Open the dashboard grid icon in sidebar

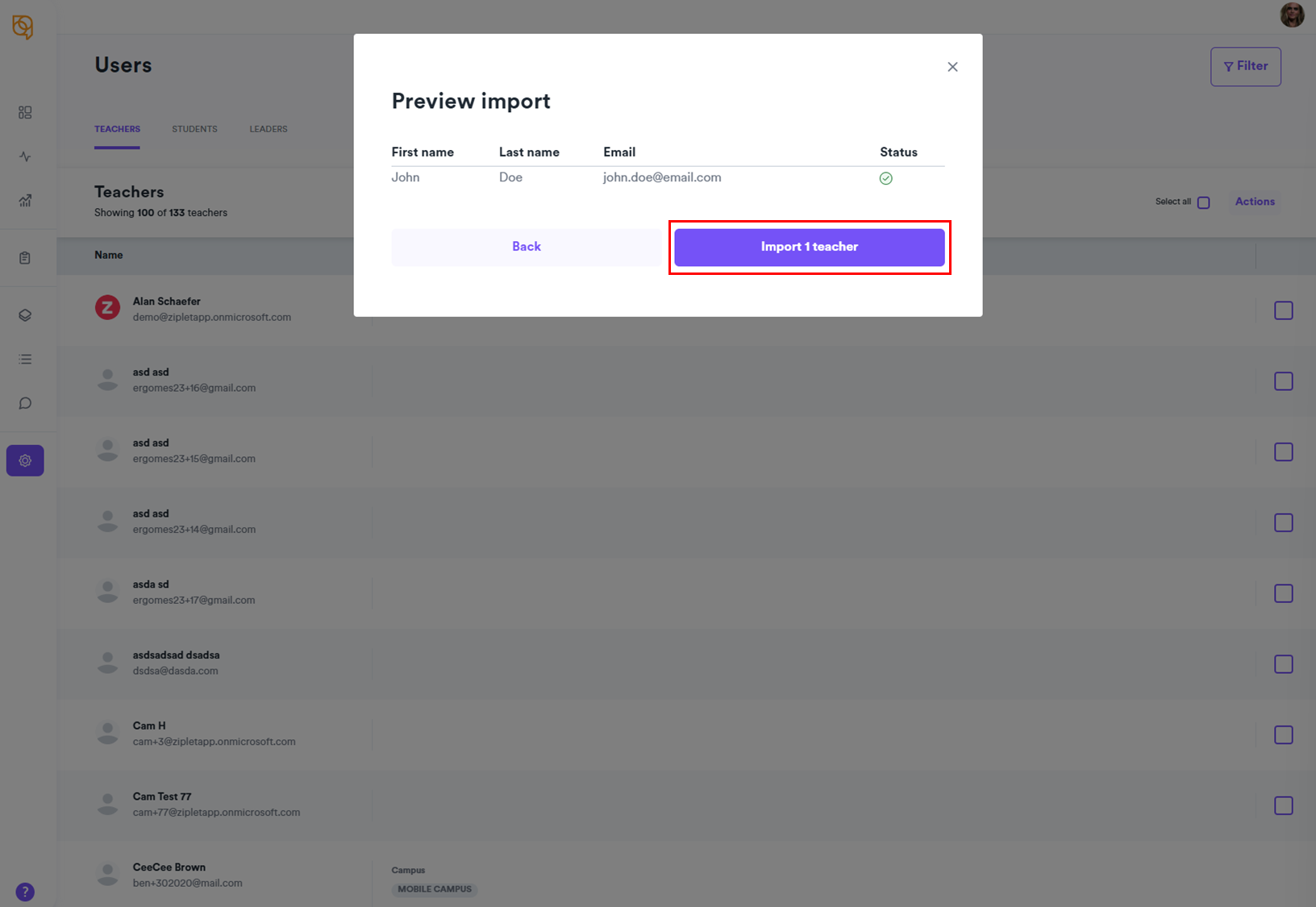tap(25, 112)
